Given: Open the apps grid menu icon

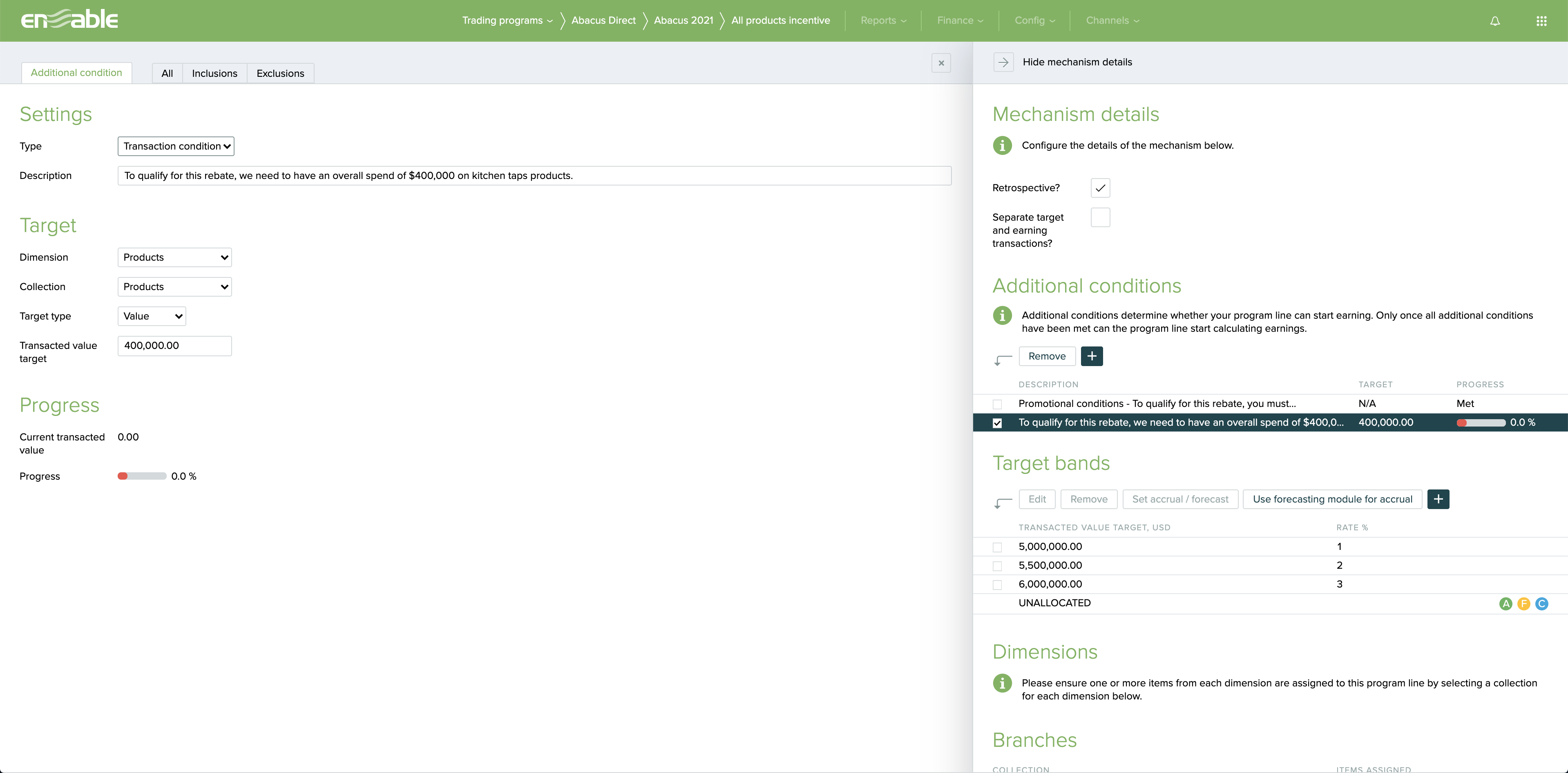Looking at the screenshot, I should click(x=1541, y=21).
